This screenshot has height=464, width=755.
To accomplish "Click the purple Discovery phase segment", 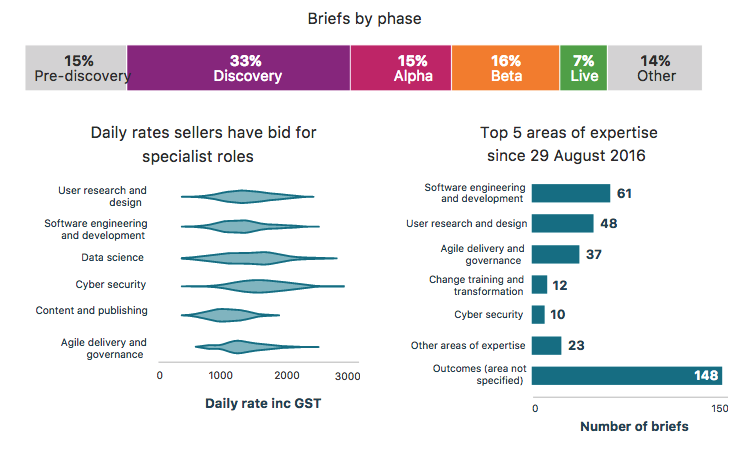I will (238, 68).
